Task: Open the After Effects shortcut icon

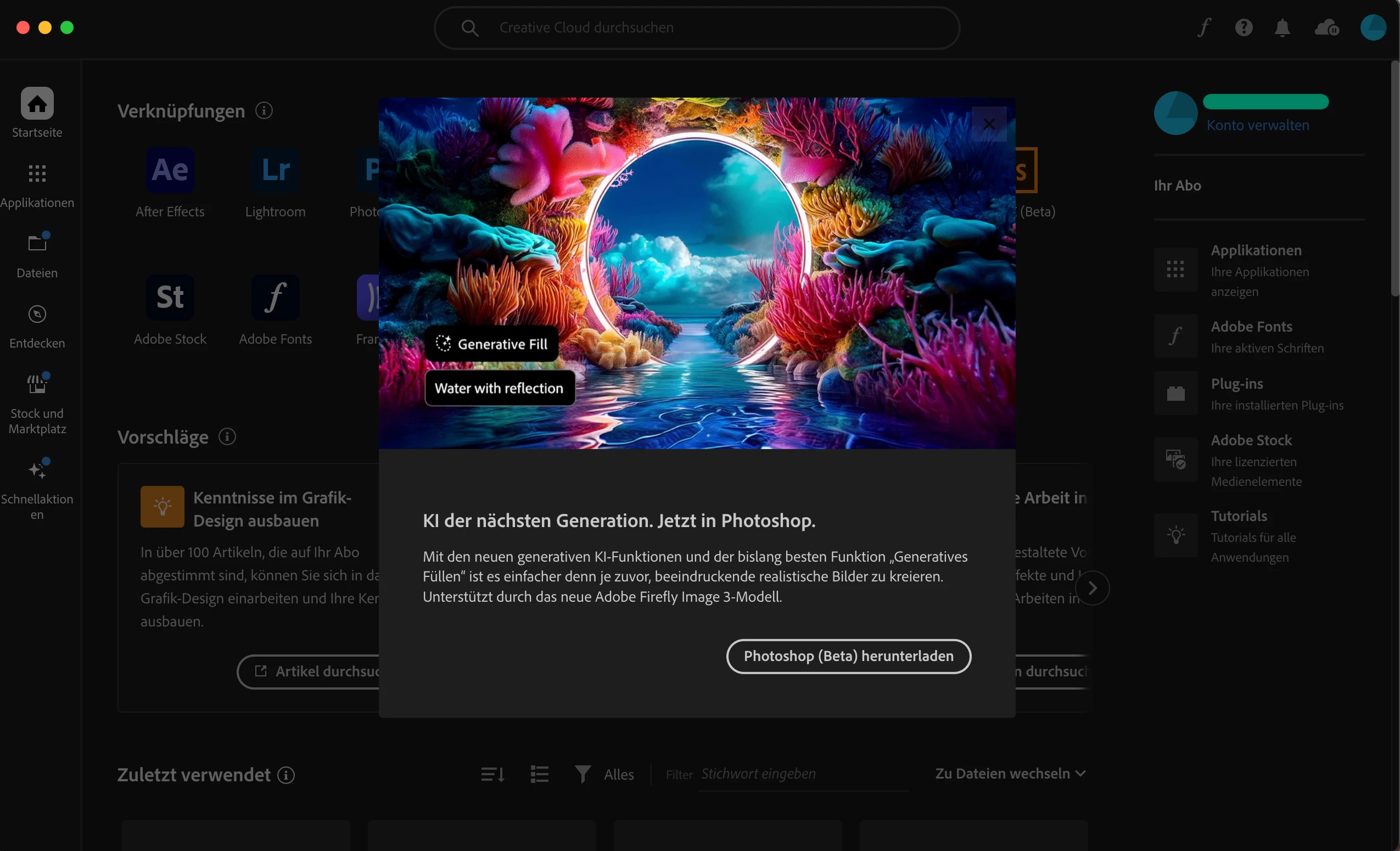Action: pyautogui.click(x=170, y=170)
